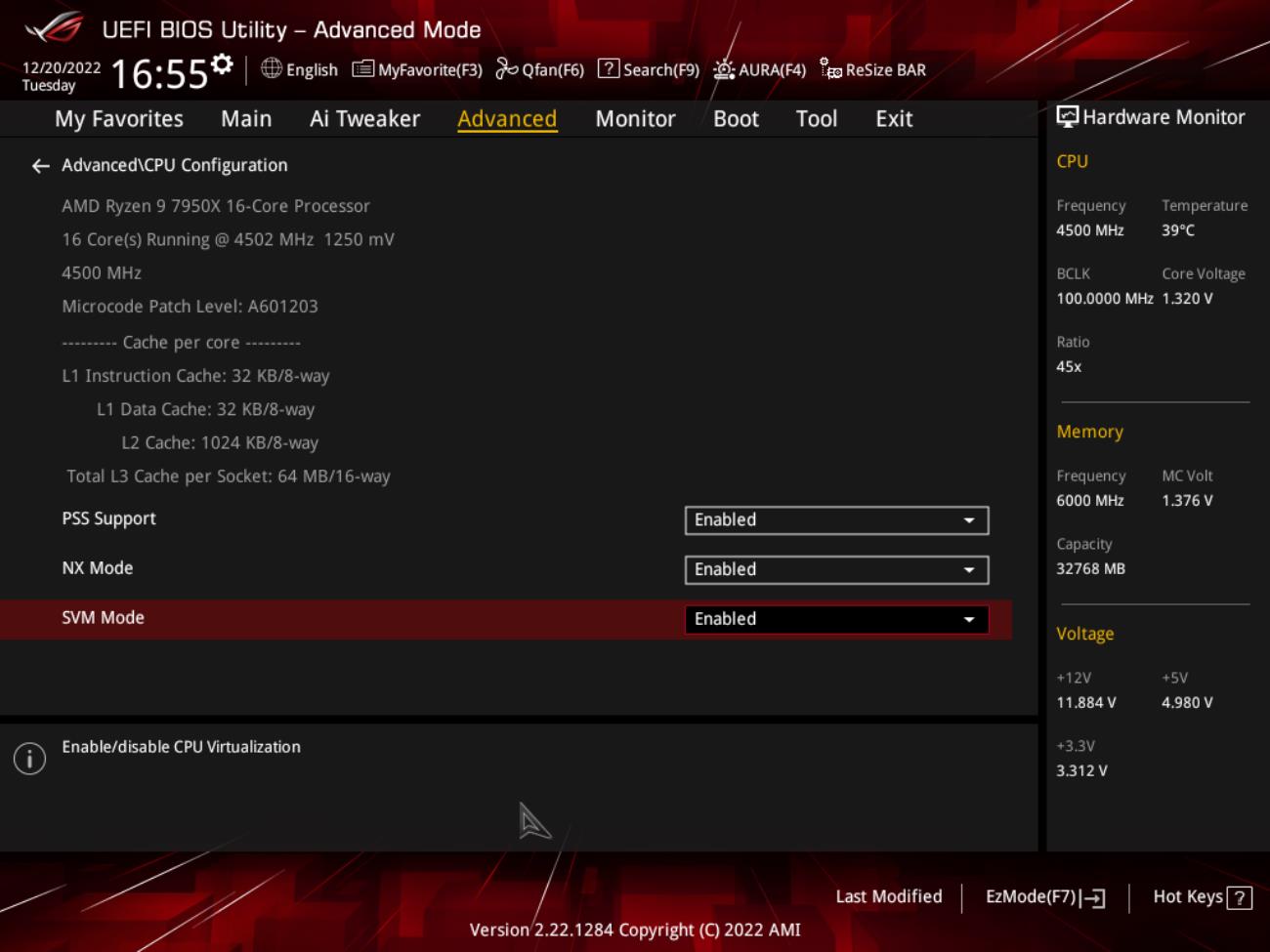Click AURA(F4) label
Screen dimensions: 1270x952
pos(772,70)
